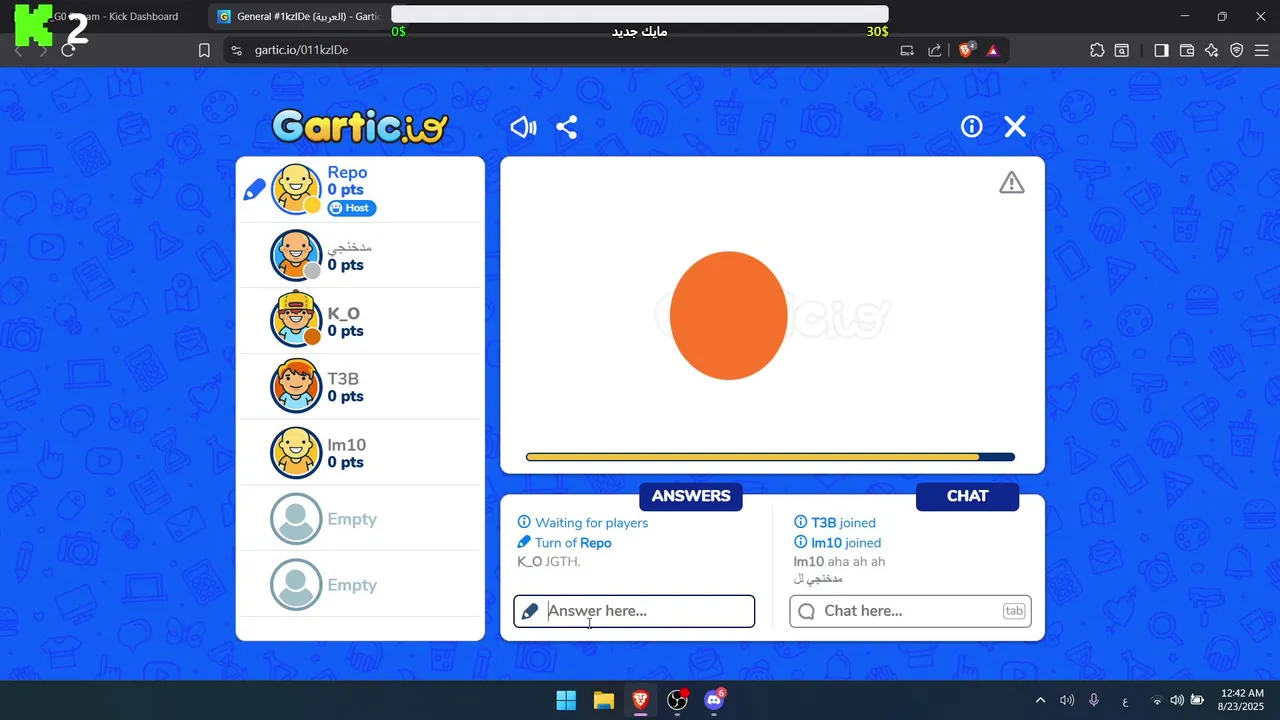Image resolution: width=1280 pixels, height=720 pixels.
Task: Reload the page
Action: [x=68, y=50]
